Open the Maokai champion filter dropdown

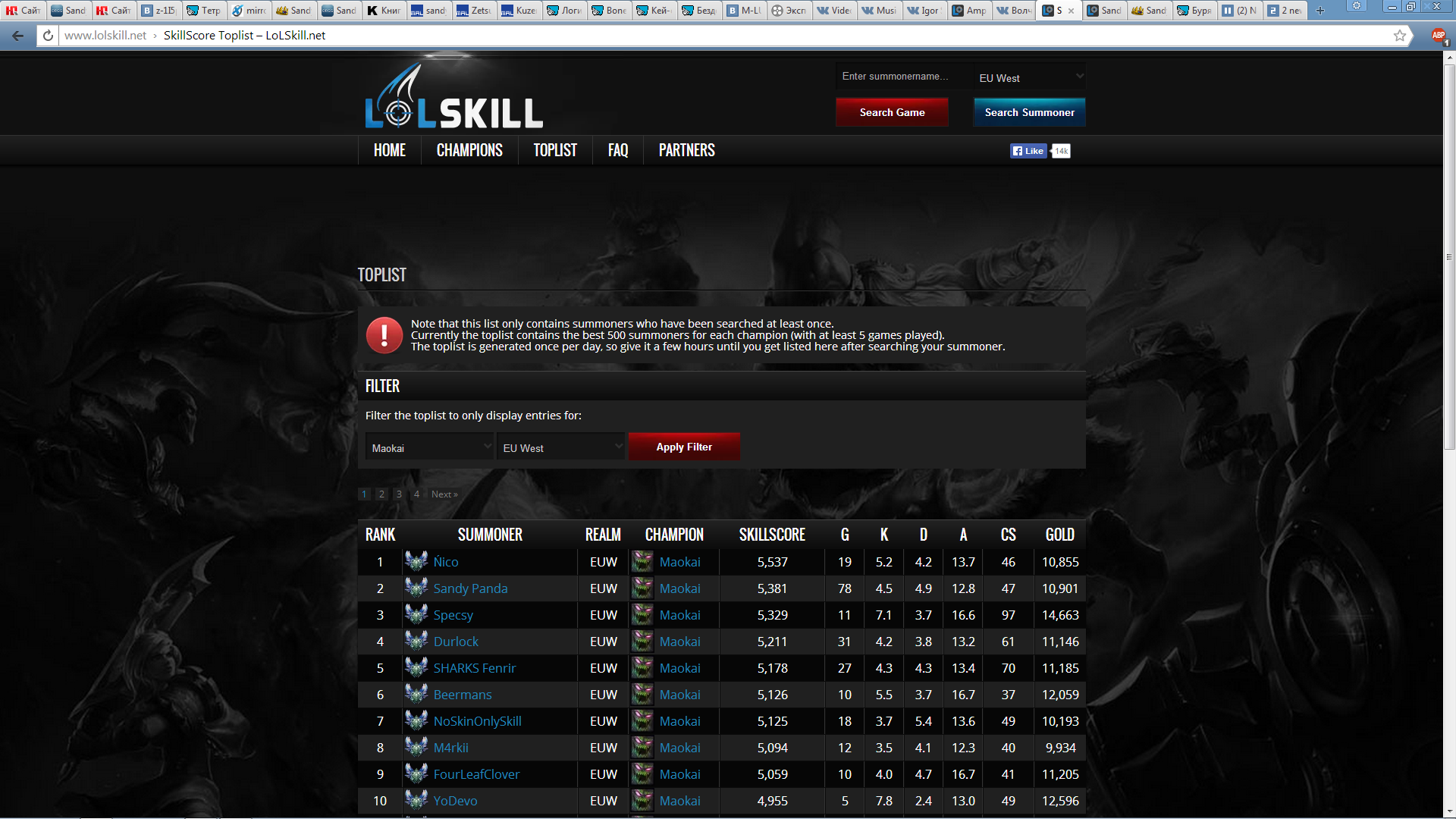pyautogui.click(x=429, y=447)
